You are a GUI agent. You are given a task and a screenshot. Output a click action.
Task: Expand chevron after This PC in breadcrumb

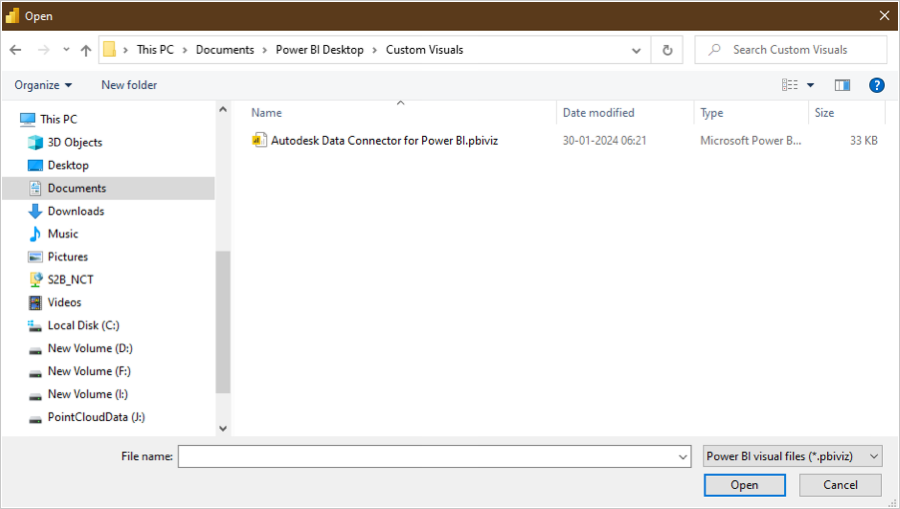(185, 50)
